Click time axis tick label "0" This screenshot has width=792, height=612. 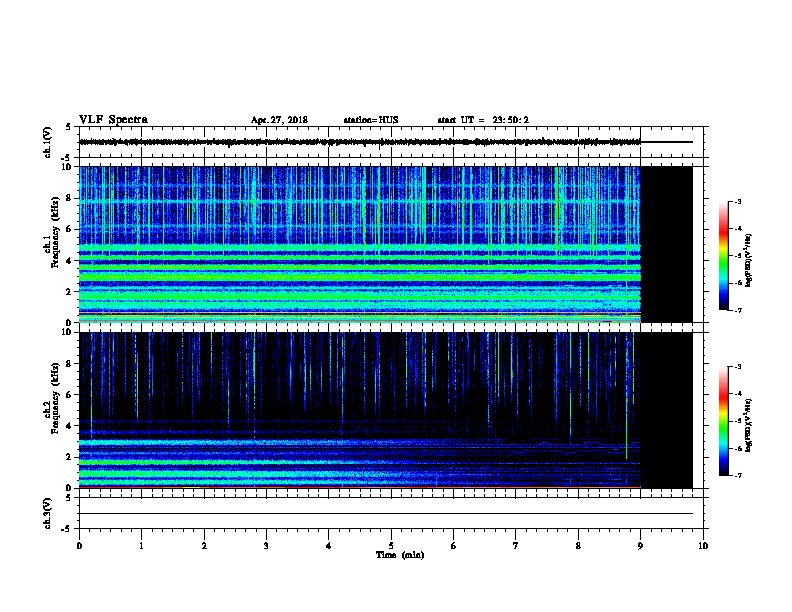click(x=79, y=546)
